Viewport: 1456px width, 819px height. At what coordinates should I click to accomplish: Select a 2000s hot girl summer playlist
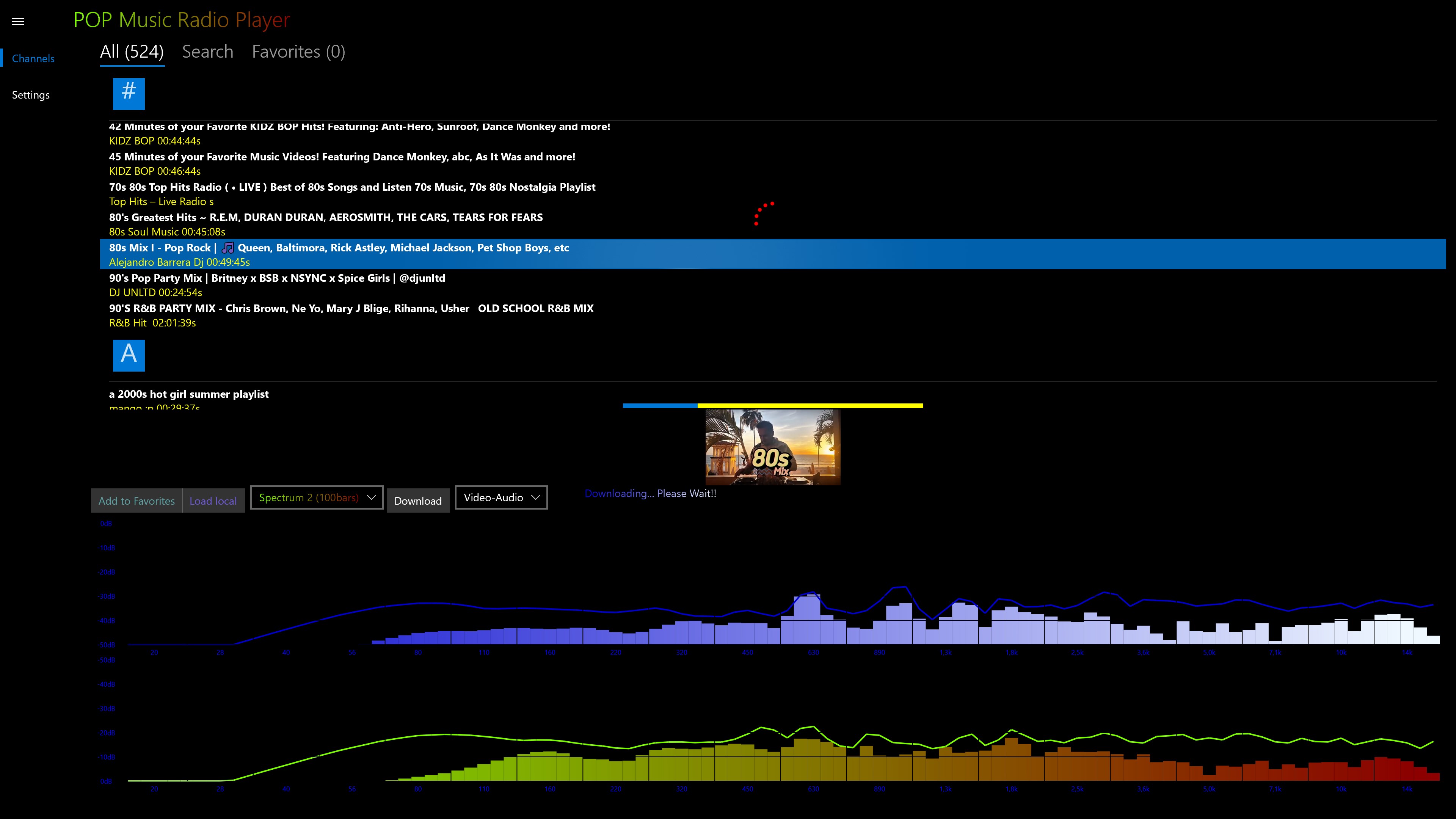[189, 394]
